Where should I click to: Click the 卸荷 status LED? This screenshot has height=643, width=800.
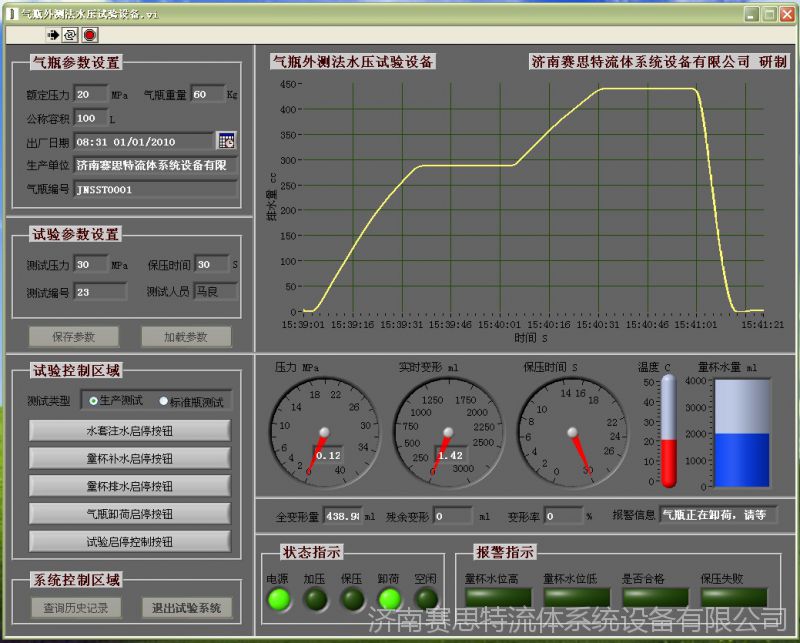389,599
